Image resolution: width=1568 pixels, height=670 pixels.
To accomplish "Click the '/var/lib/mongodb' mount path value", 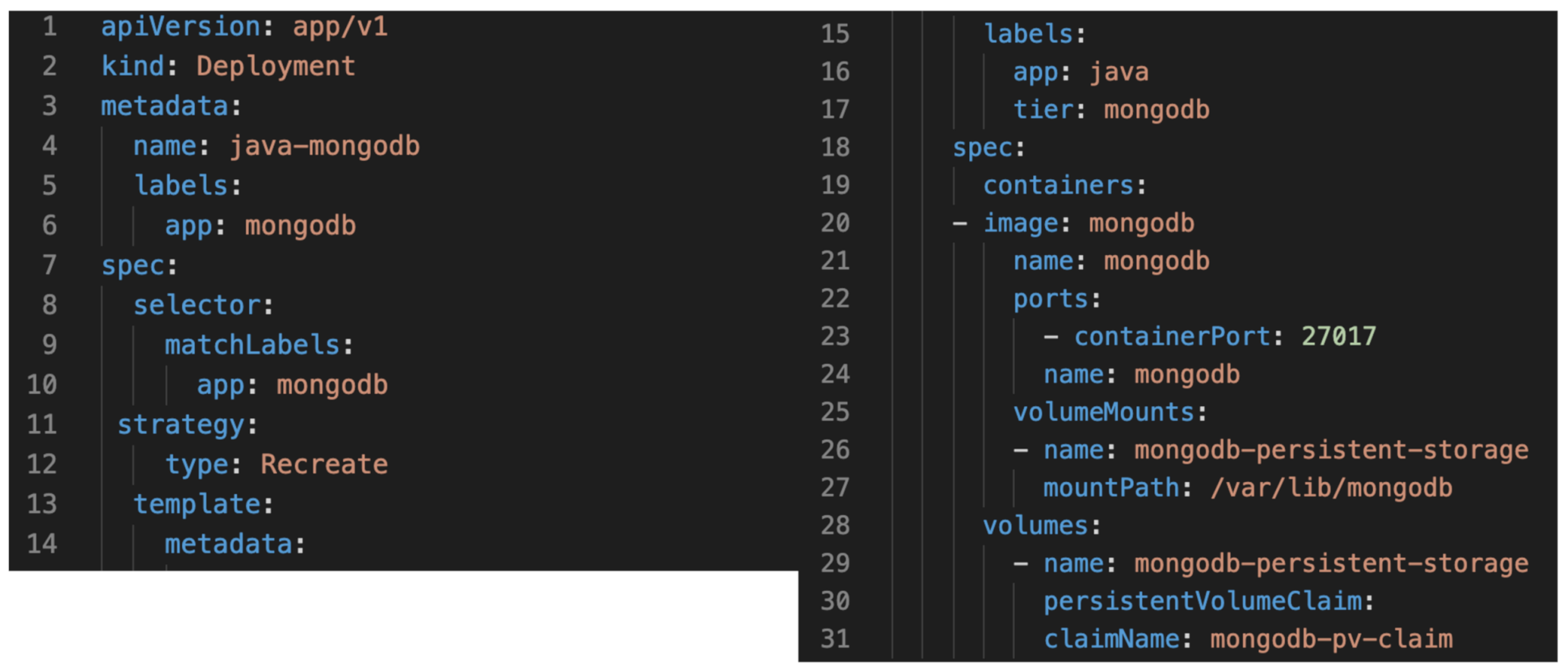I will pos(1331,488).
